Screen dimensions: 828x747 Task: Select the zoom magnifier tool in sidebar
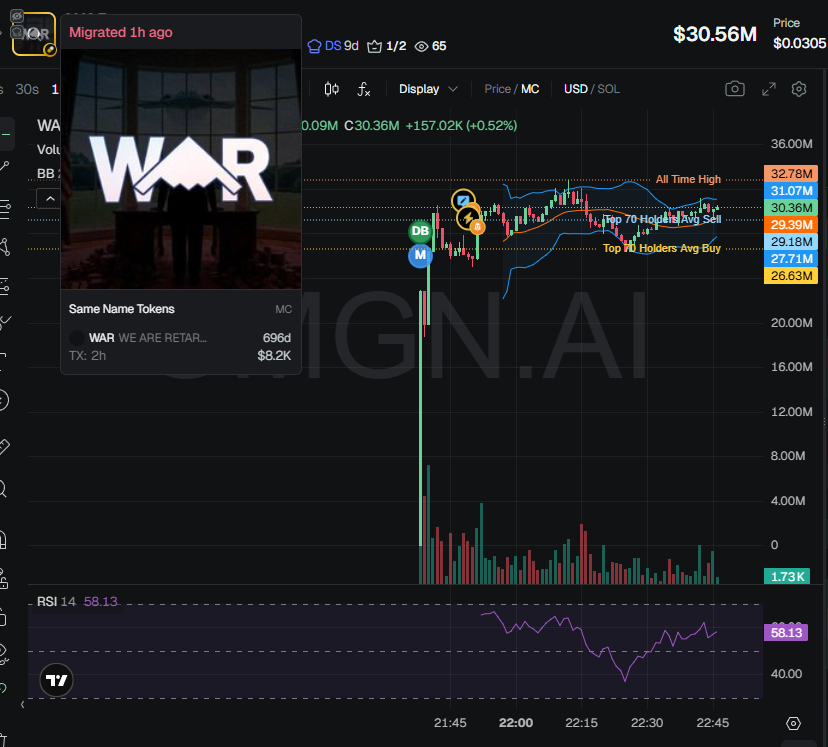pyautogui.click(x=3, y=489)
